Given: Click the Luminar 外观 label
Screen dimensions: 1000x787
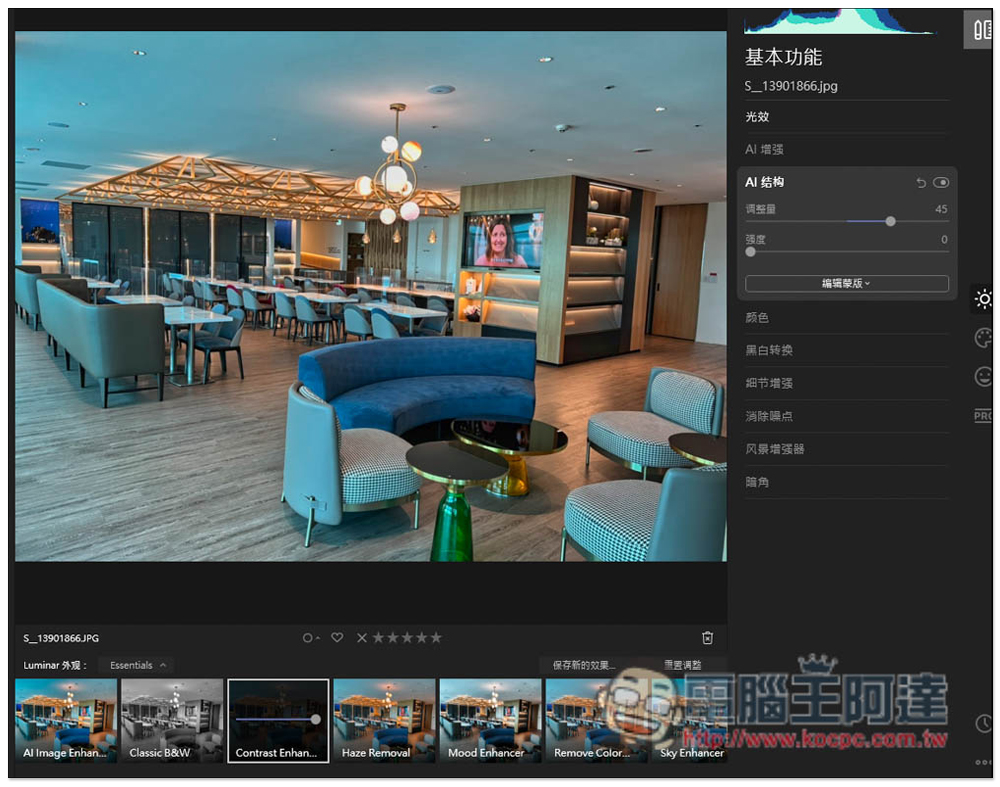Looking at the screenshot, I should pos(55,665).
